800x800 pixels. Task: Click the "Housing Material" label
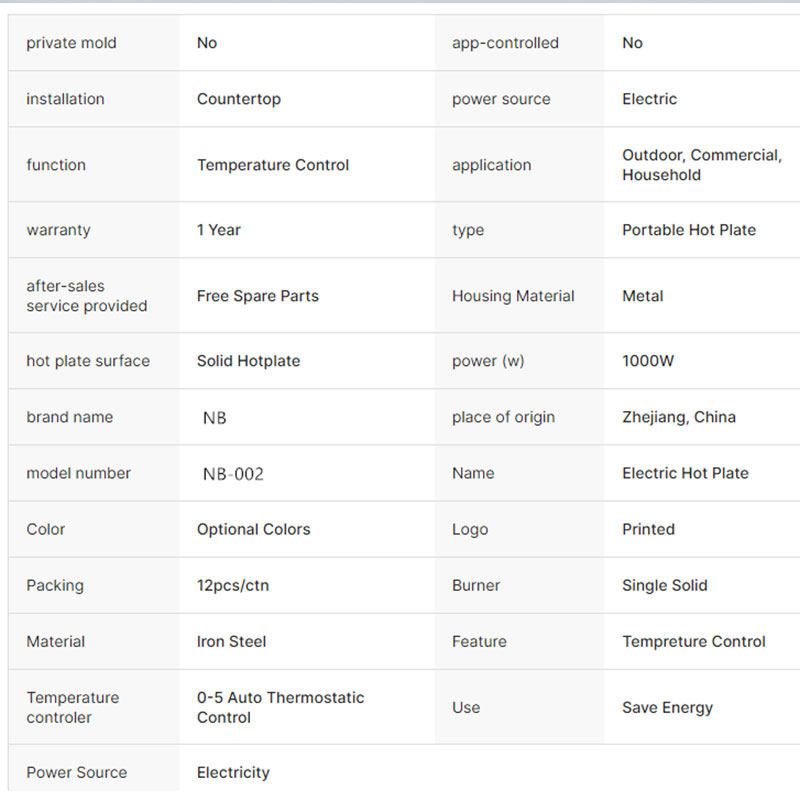click(x=513, y=296)
